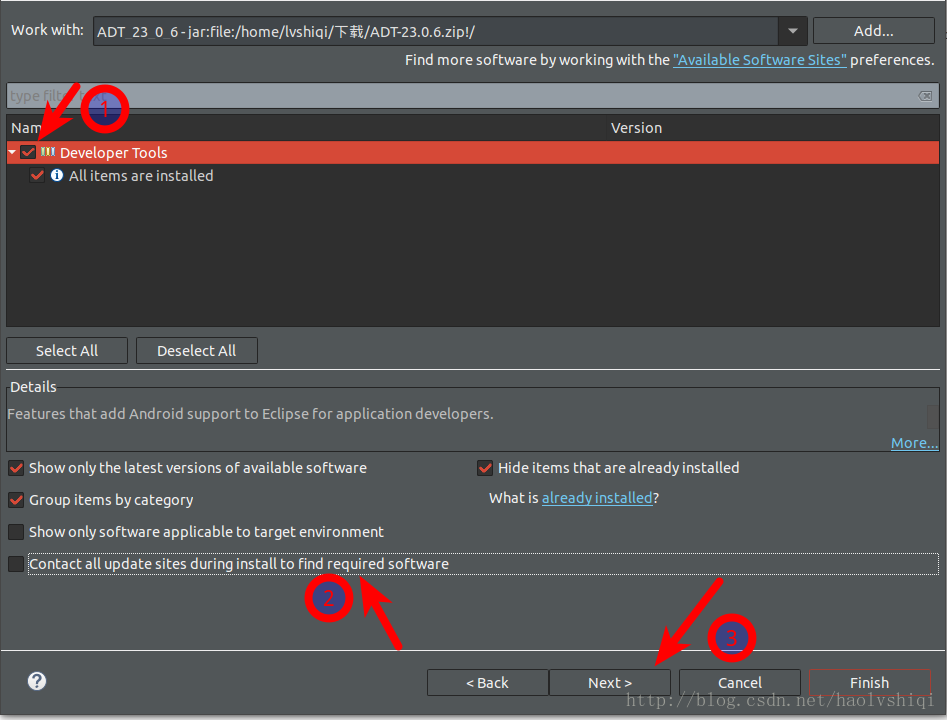947x720 pixels.
Task: Click the Finish button
Action: point(870,683)
